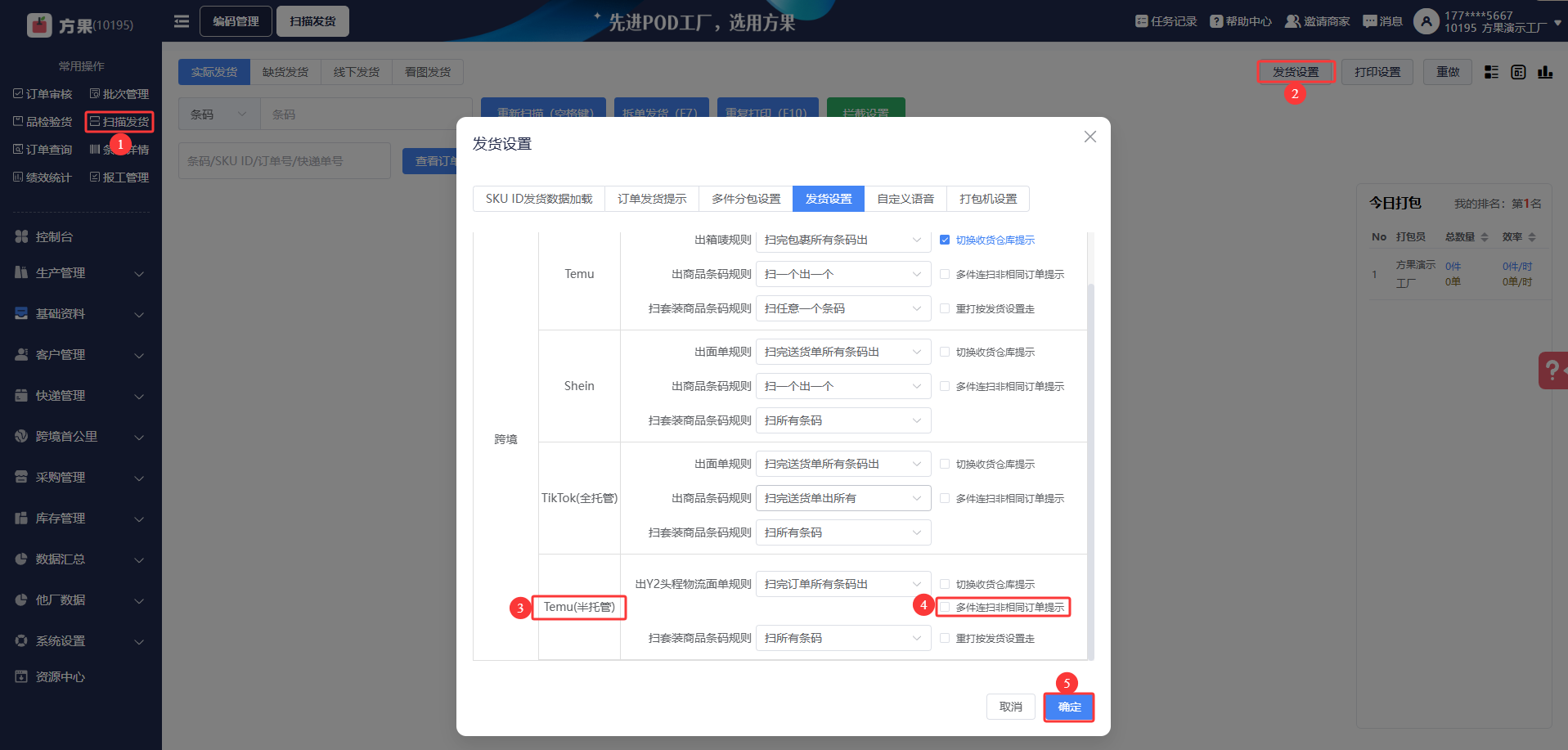Image resolution: width=1568 pixels, height=750 pixels.
Task: Switch to 自定义语音 tab
Action: click(905, 199)
